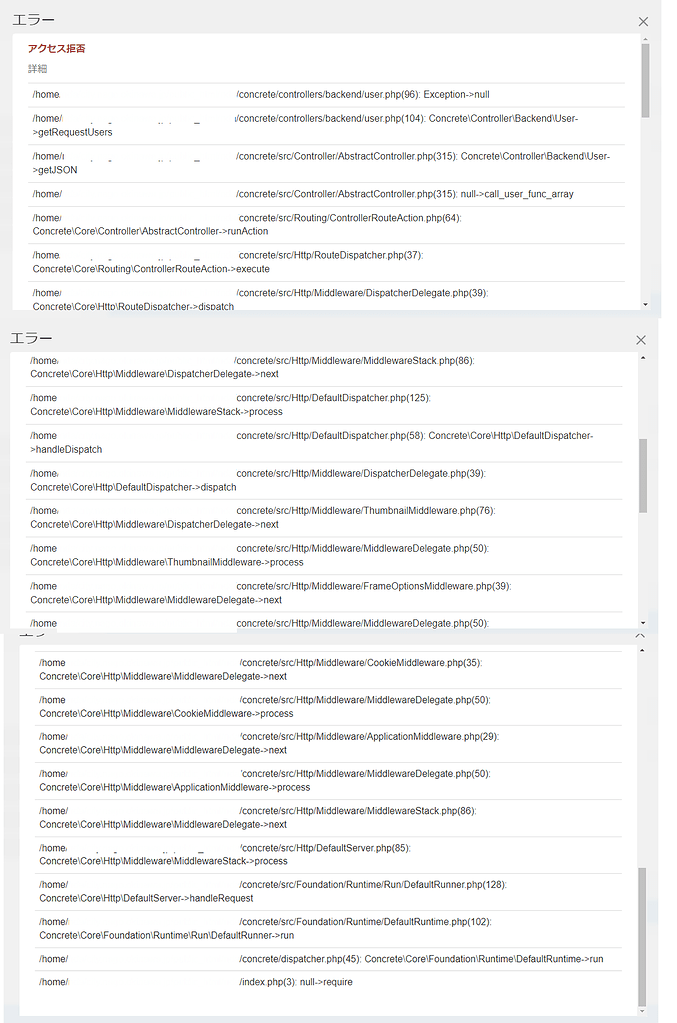This screenshot has width=677, height=1023.
Task: Select the ApplicationMiddleware.php(29) stack line
Action: pos(330,743)
